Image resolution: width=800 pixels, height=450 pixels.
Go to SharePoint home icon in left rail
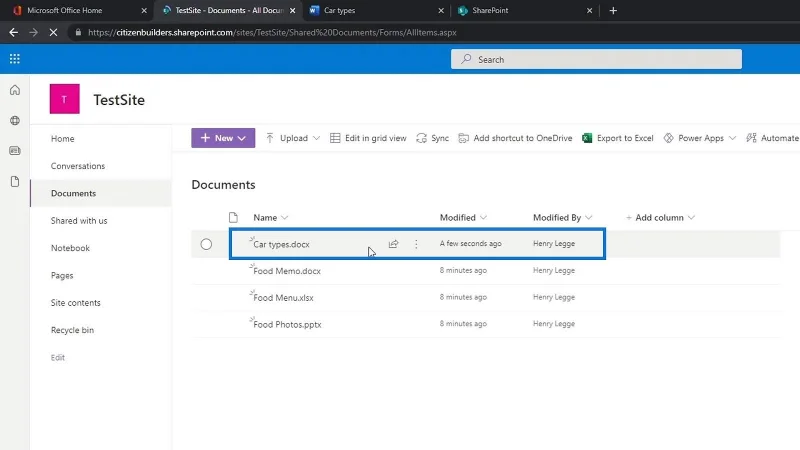coord(15,90)
